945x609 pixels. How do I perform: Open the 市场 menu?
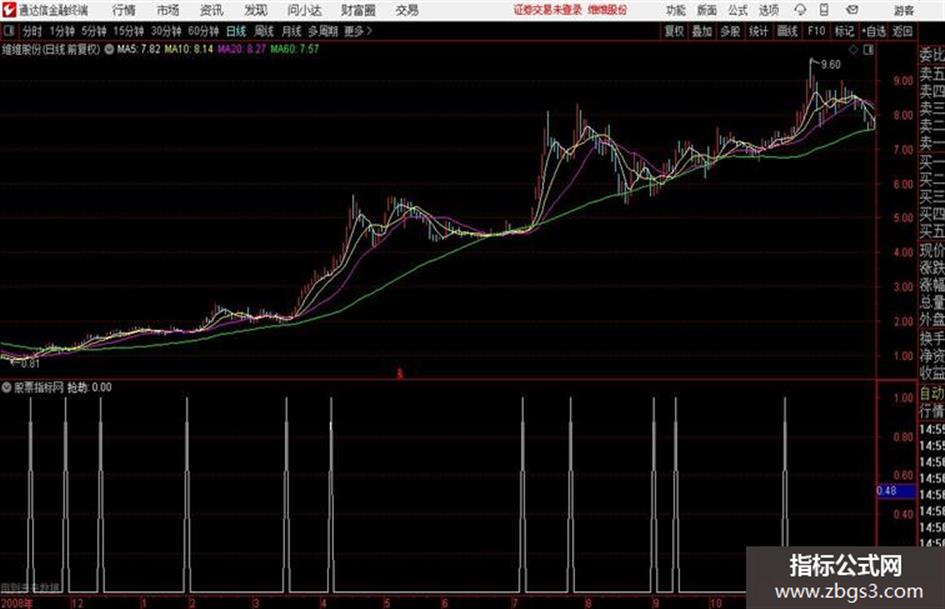point(168,10)
